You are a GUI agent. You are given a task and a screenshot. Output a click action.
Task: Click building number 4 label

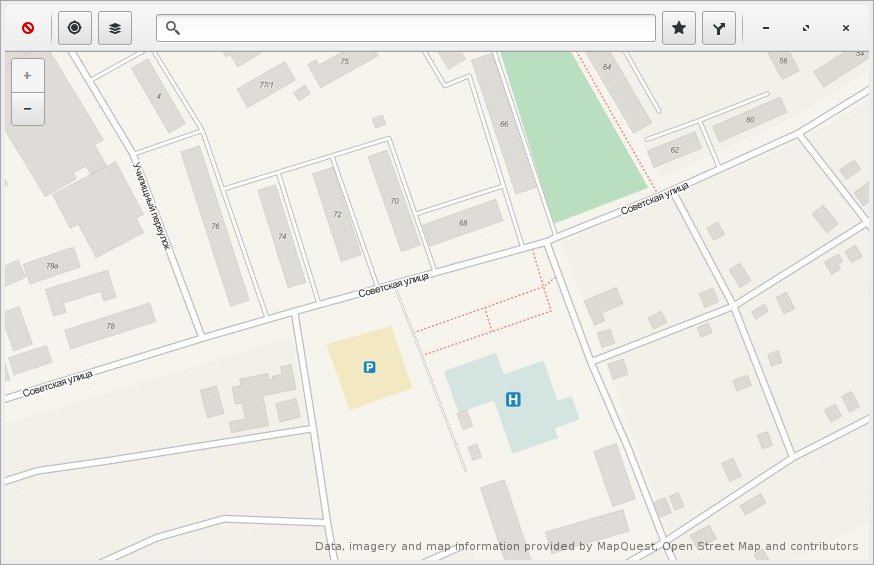click(159, 96)
